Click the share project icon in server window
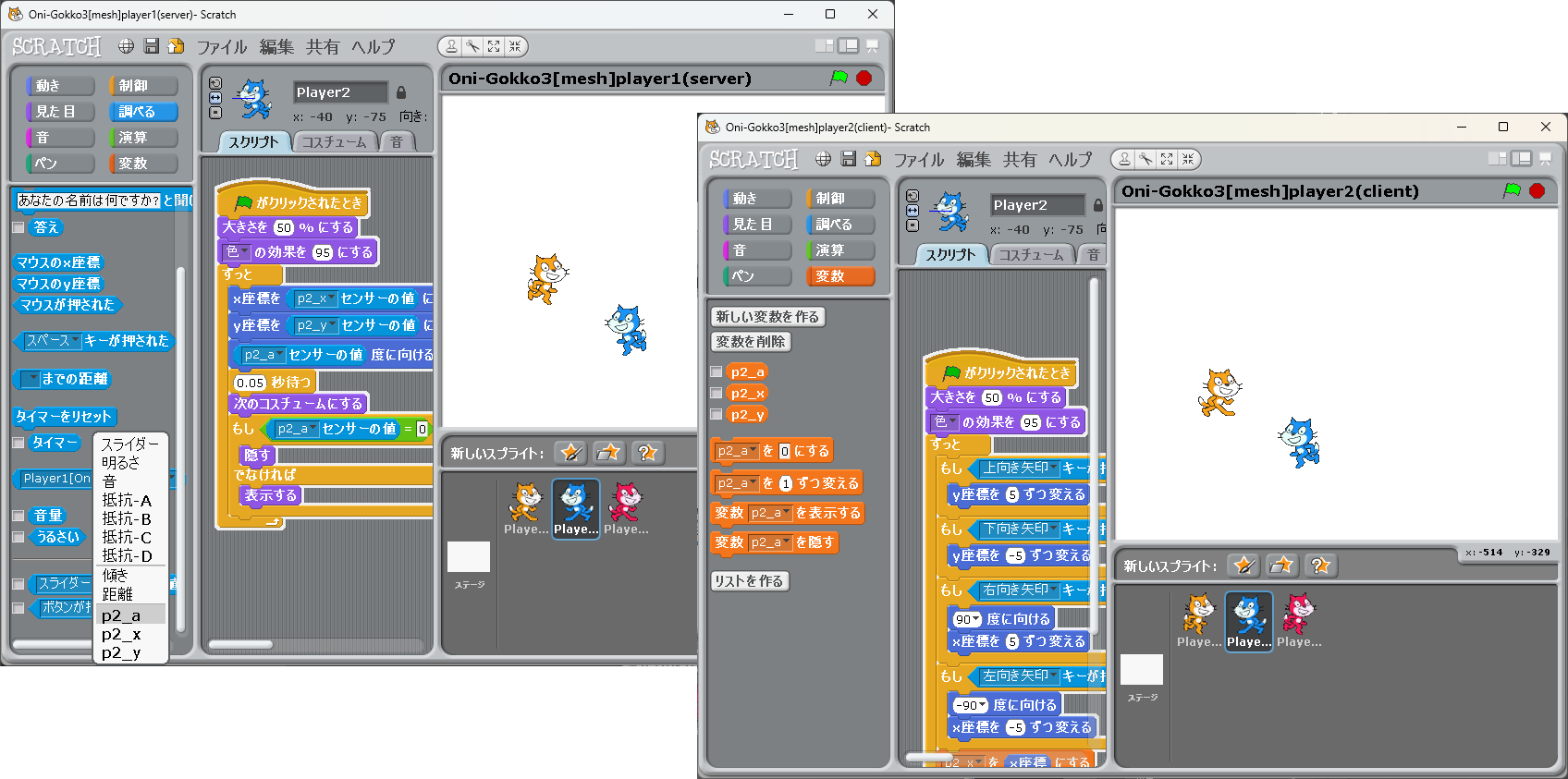The image size is (1568, 779). 176,46
